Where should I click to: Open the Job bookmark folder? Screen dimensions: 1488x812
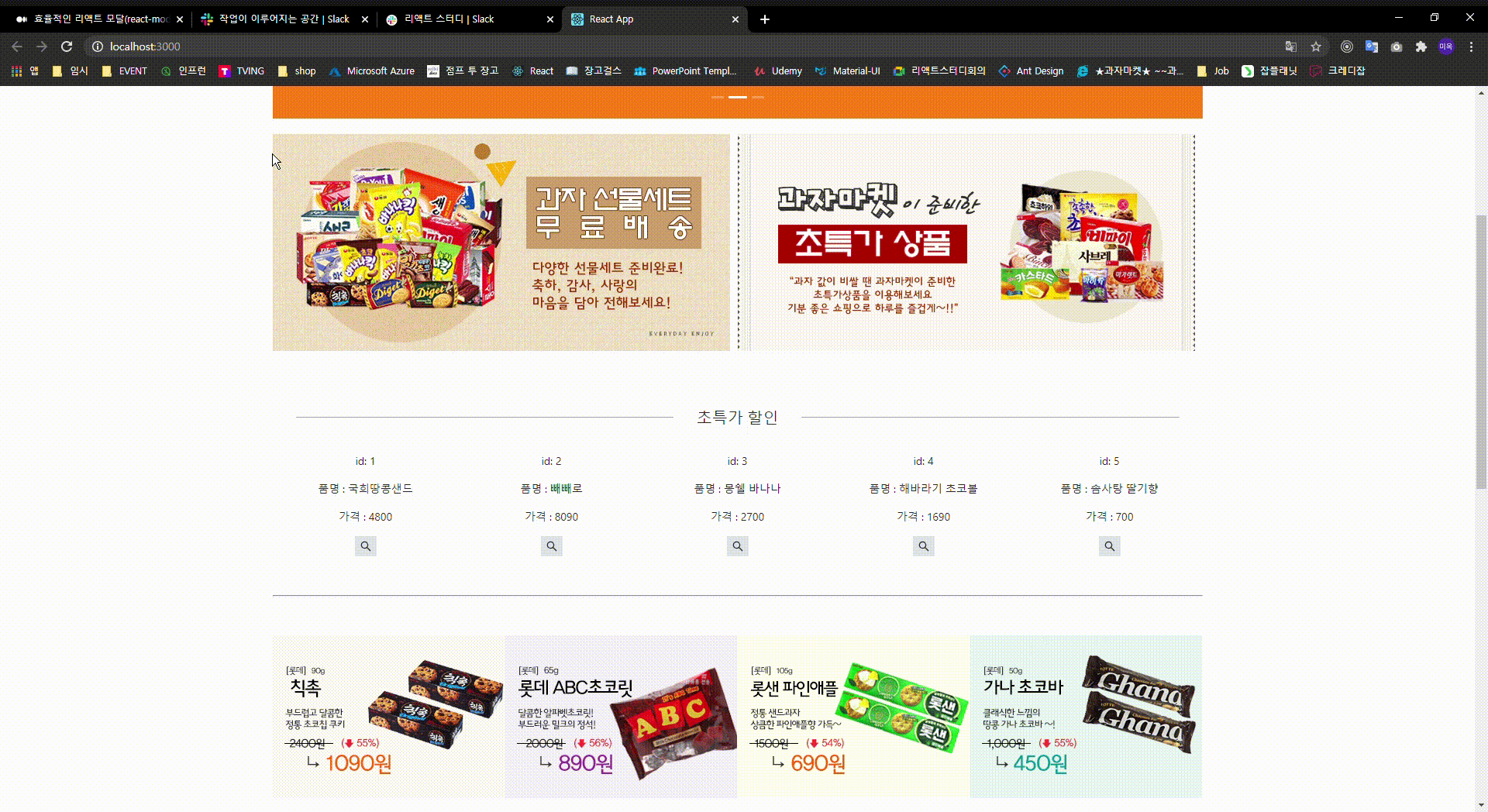1213,71
